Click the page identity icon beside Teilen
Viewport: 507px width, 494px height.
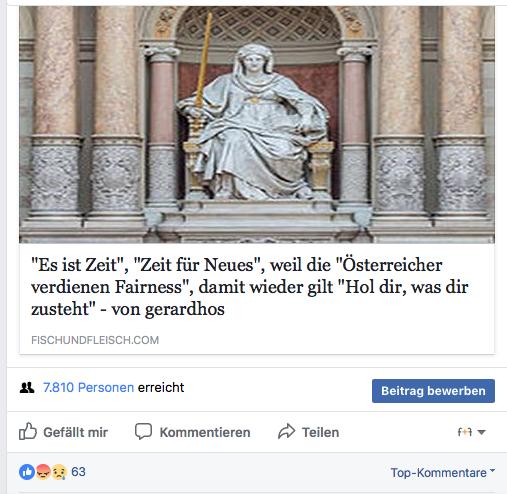[465, 432]
